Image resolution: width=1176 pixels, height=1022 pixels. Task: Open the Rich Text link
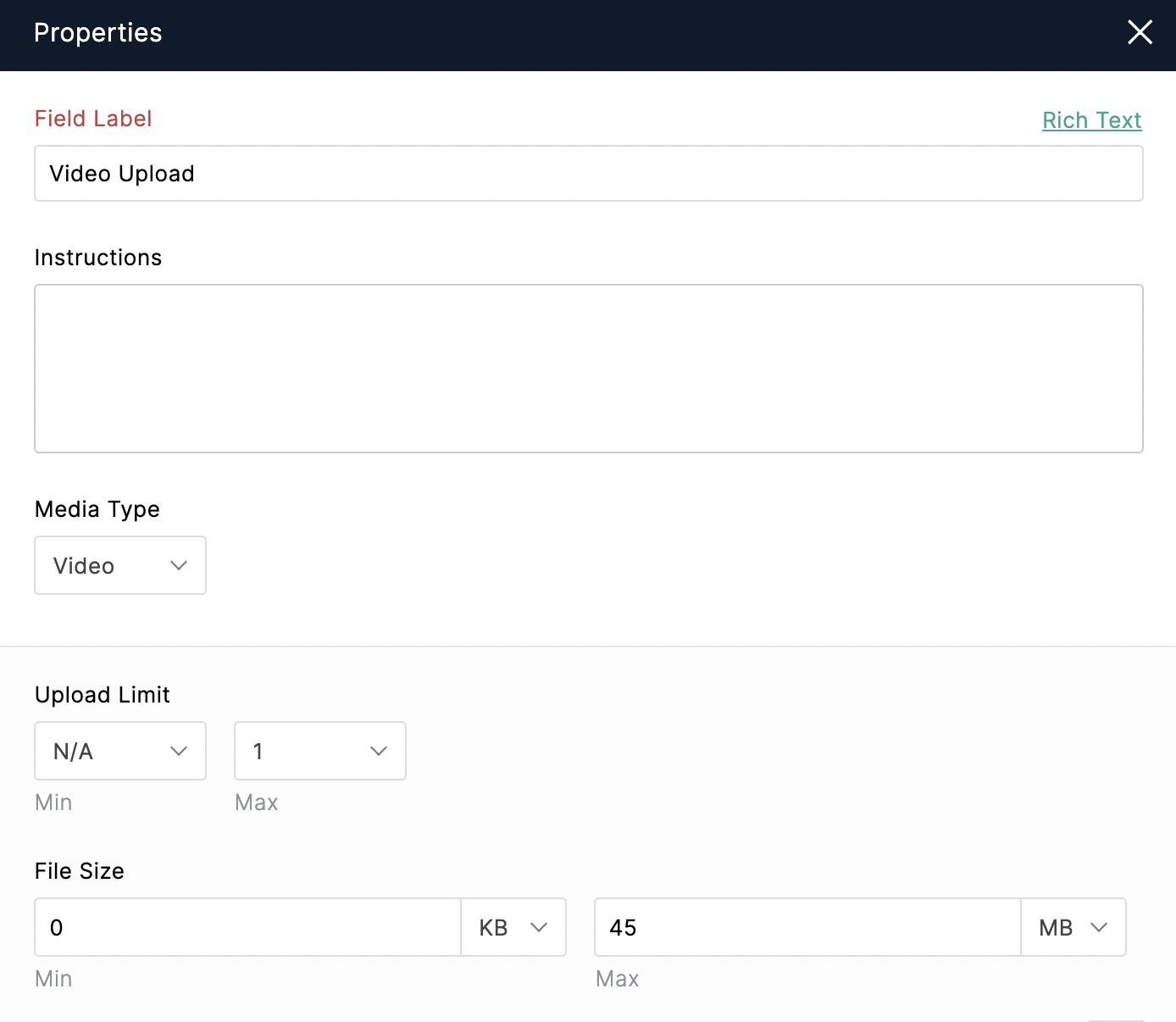point(1091,120)
